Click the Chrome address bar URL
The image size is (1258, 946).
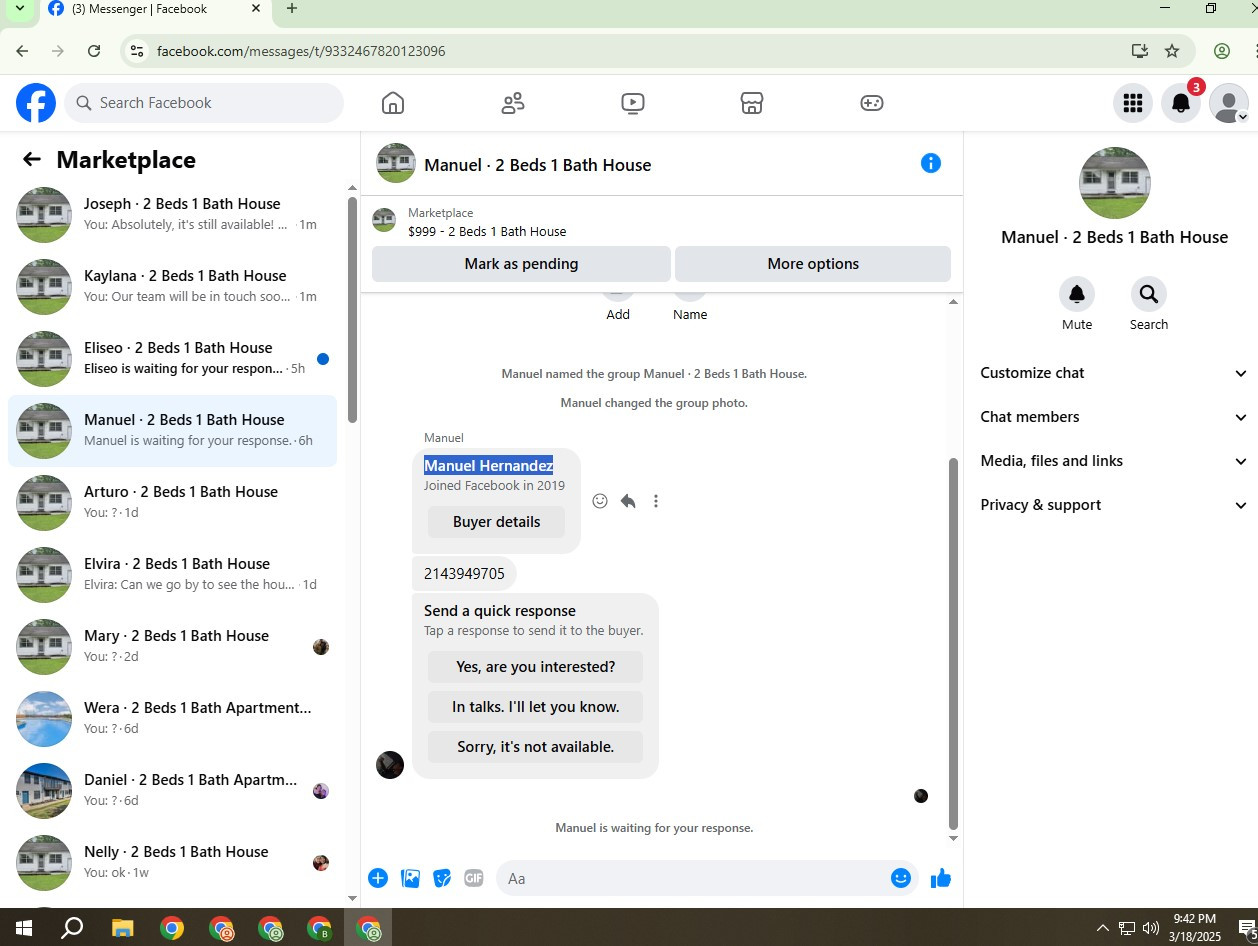301,51
